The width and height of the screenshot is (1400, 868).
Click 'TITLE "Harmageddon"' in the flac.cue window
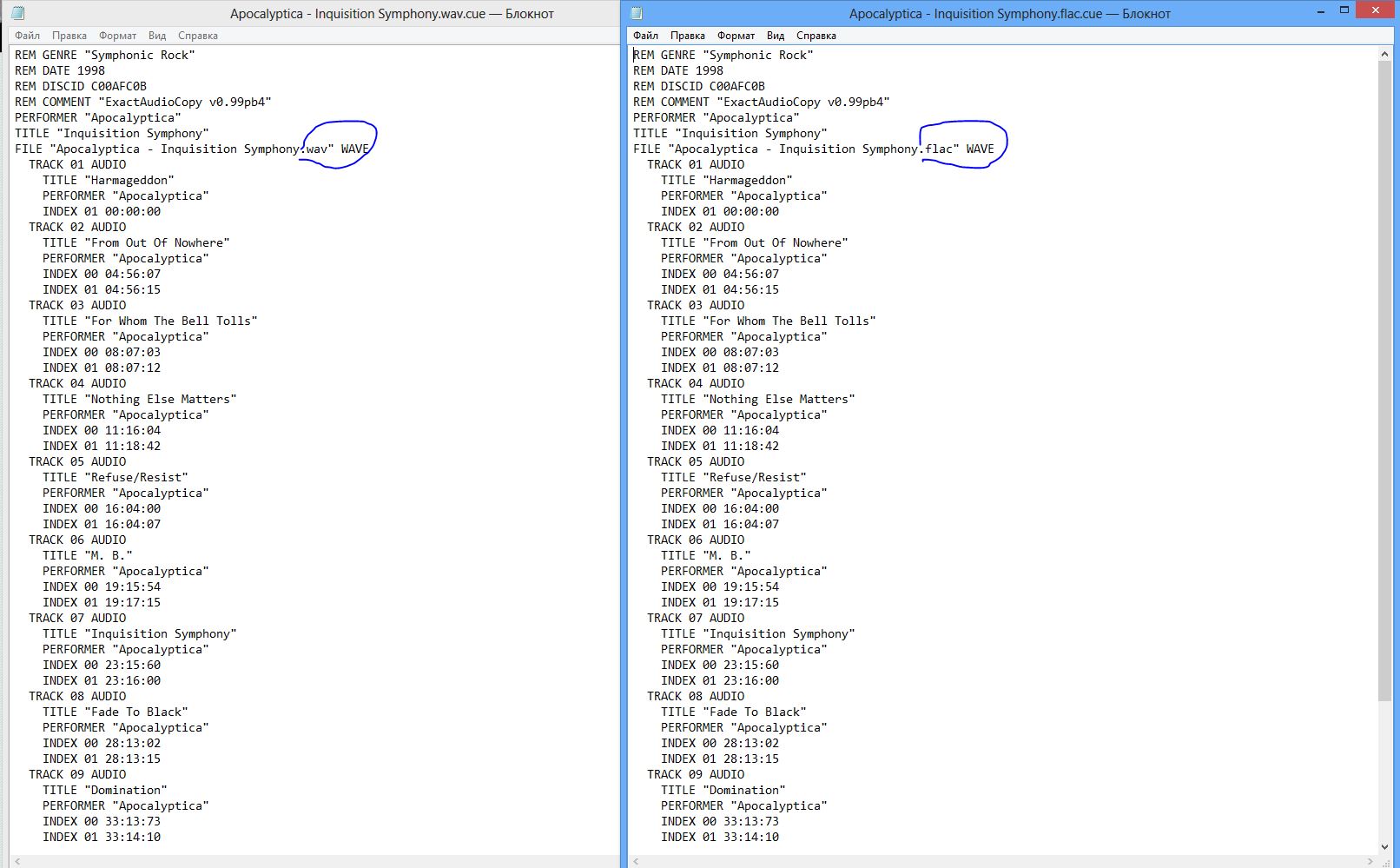pyautogui.click(x=727, y=181)
